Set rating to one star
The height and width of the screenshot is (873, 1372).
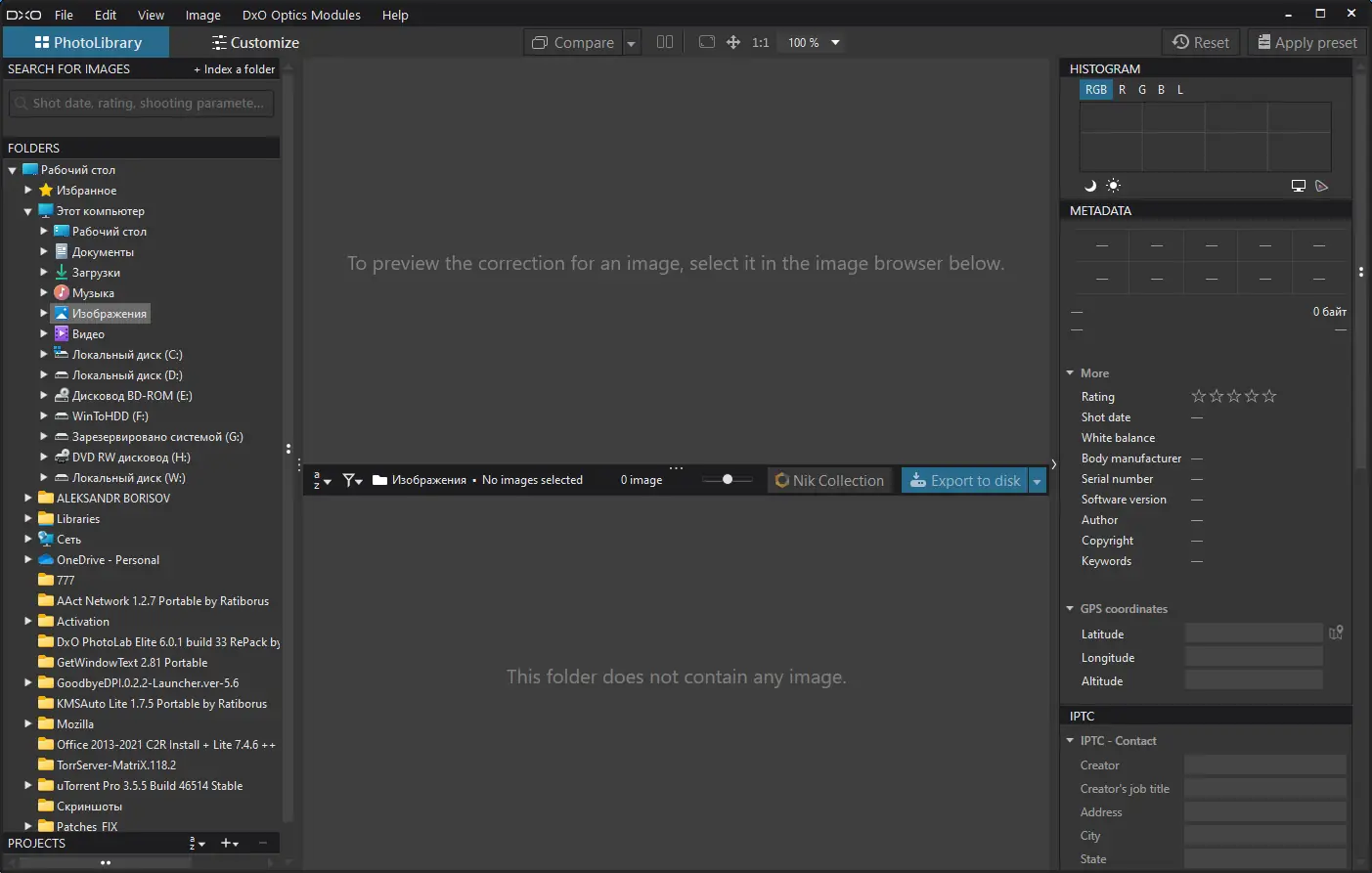pos(1199,396)
